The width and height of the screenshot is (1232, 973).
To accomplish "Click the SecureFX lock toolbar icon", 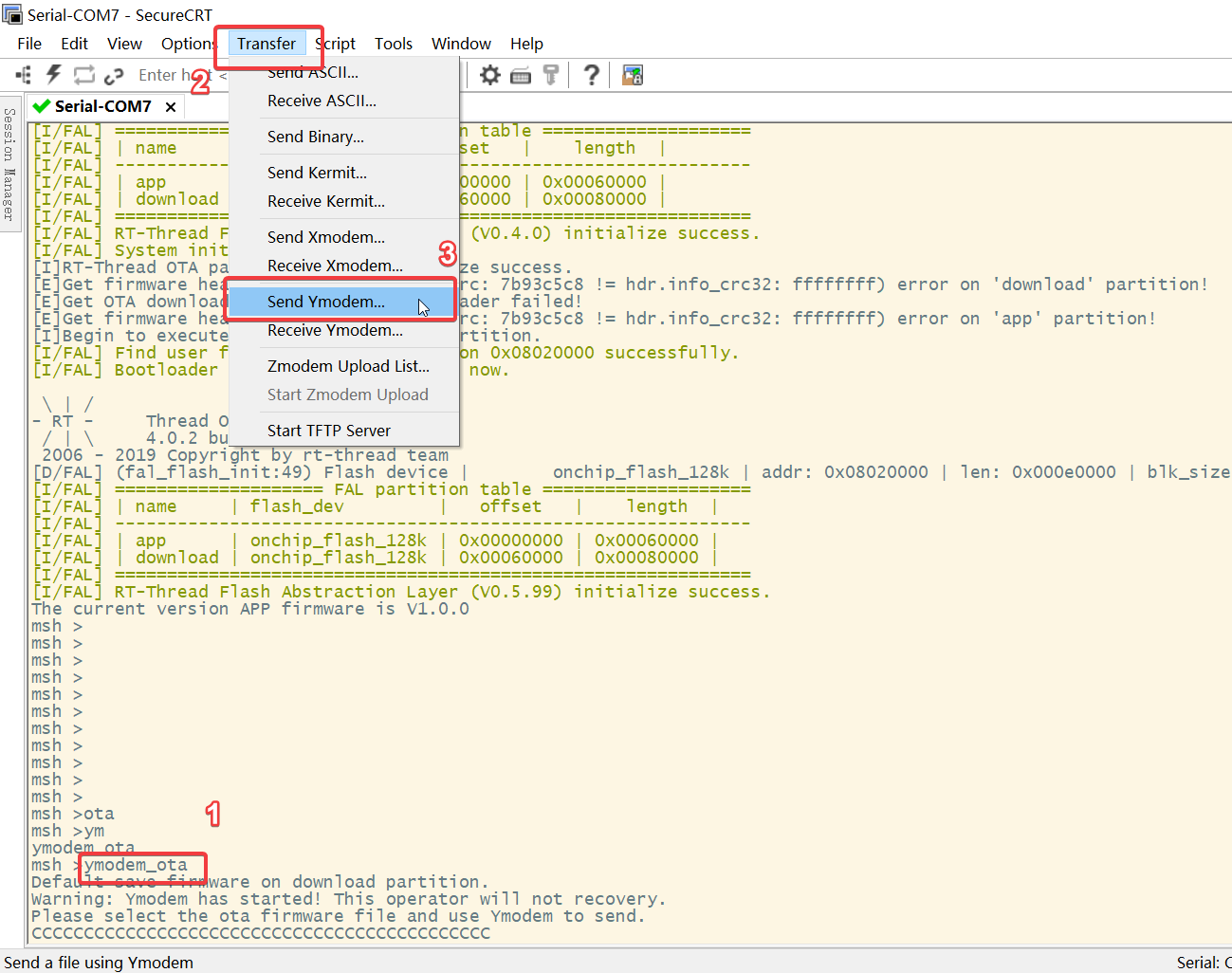I will click(x=633, y=75).
